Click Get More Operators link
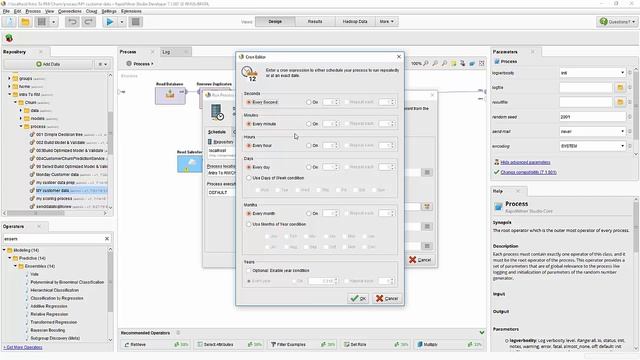640x360 pixels. click(23, 347)
